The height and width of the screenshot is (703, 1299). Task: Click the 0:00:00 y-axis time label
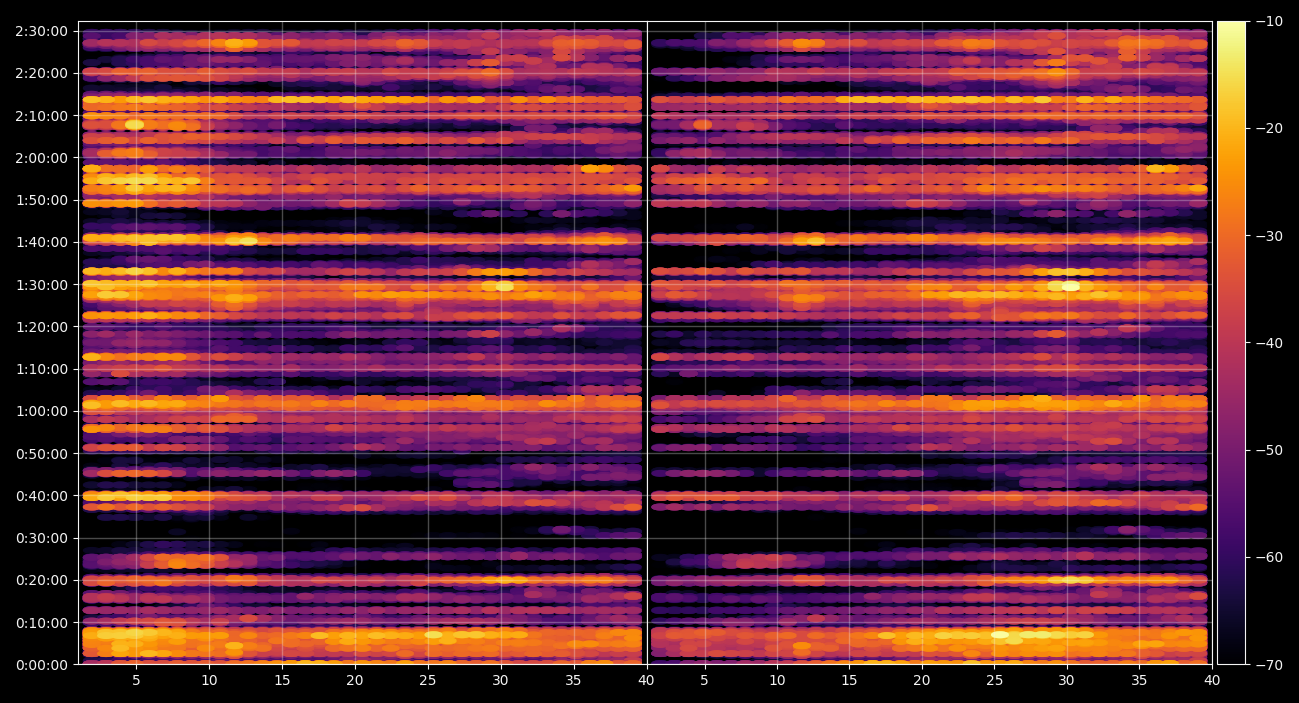click(x=41, y=664)
